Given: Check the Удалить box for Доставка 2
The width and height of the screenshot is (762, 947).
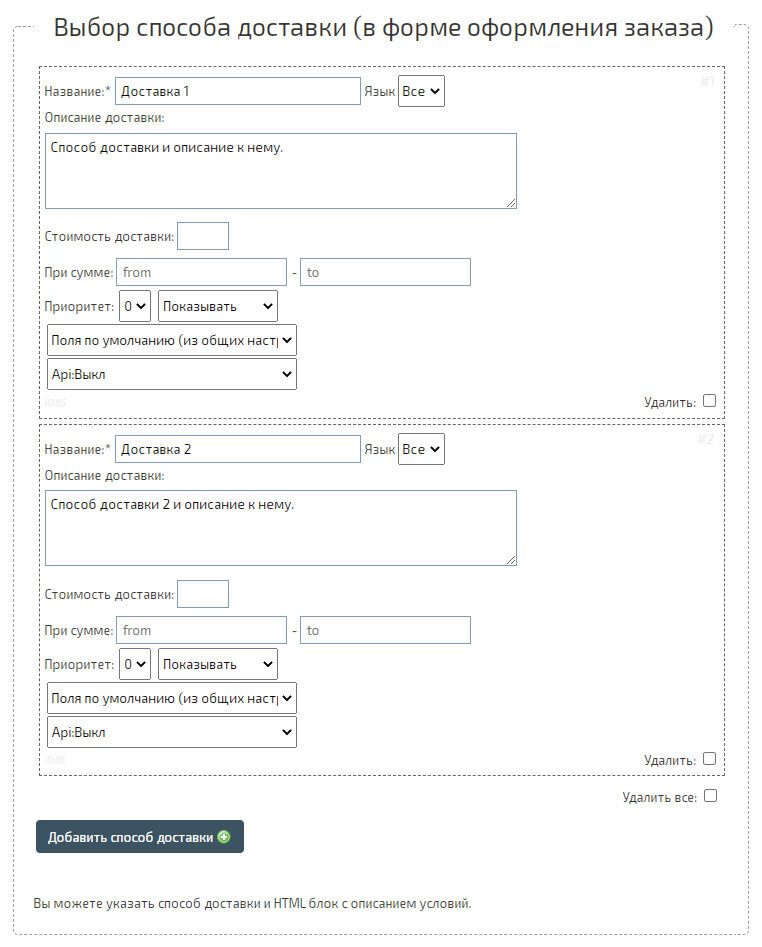Looking at the screenshot, I should pyautogui.click(x=710, y=759).
